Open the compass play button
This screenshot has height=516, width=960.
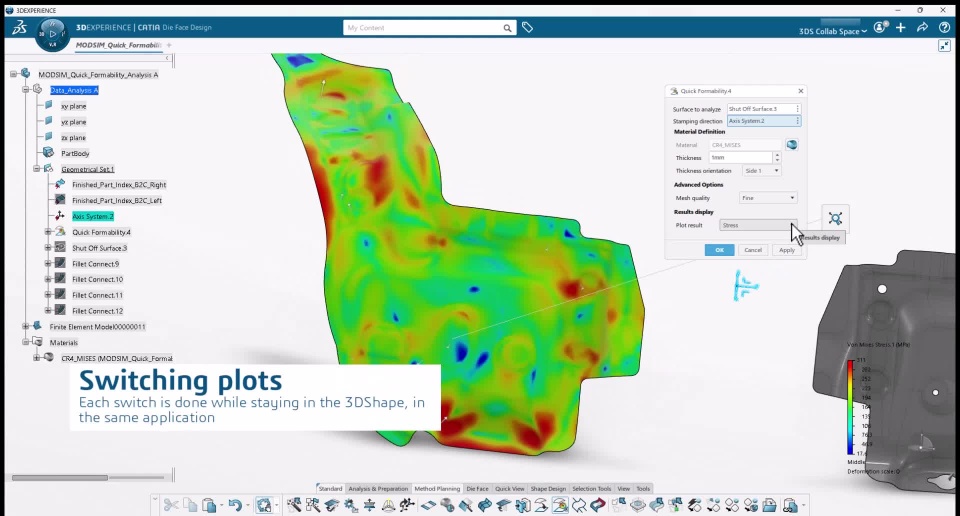tap(53, 34)
